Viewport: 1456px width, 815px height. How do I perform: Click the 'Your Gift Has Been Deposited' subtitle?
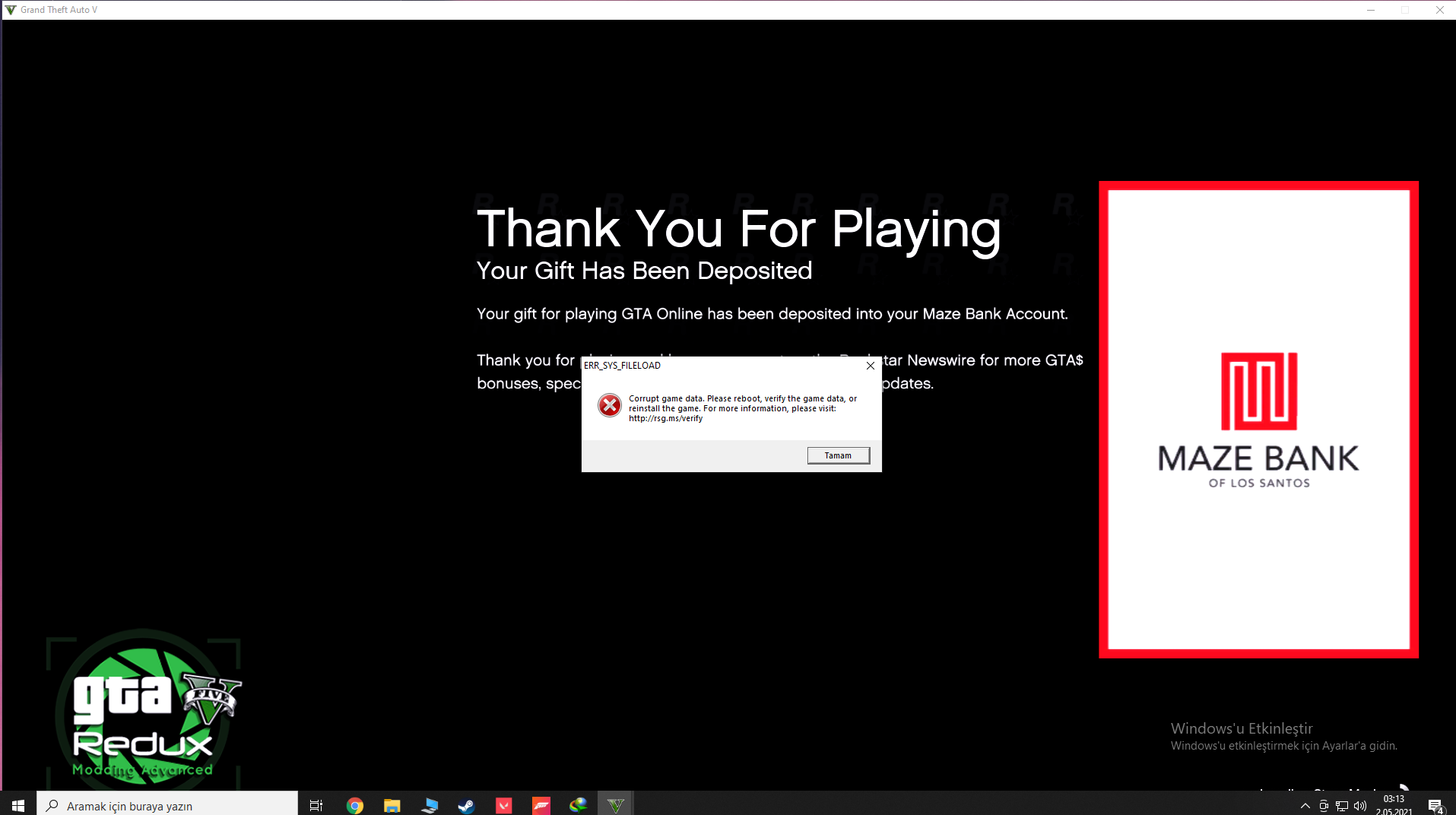pyautogui.click(x=644, y=271)
